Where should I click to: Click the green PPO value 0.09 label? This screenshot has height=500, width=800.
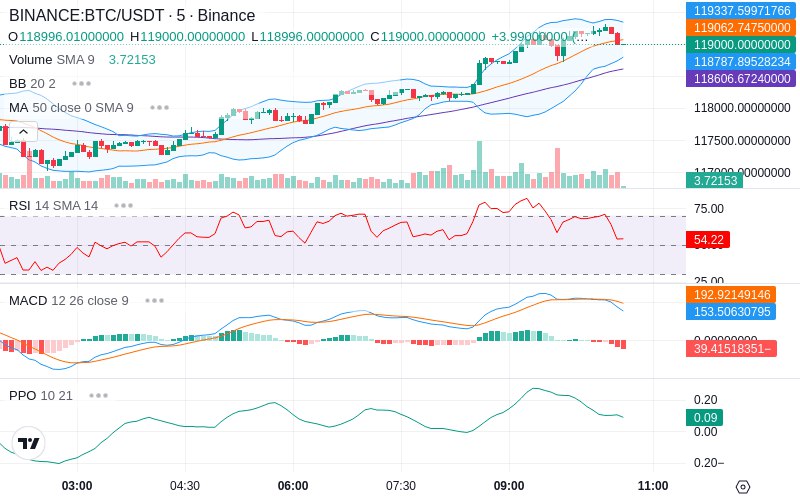pos(705,417)
